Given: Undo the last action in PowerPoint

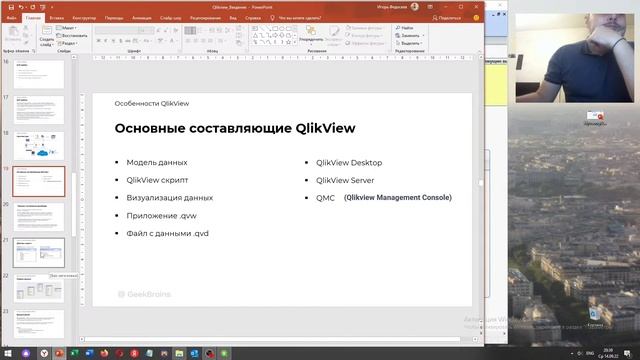Looking at the screenshot, I should (20, 7).
